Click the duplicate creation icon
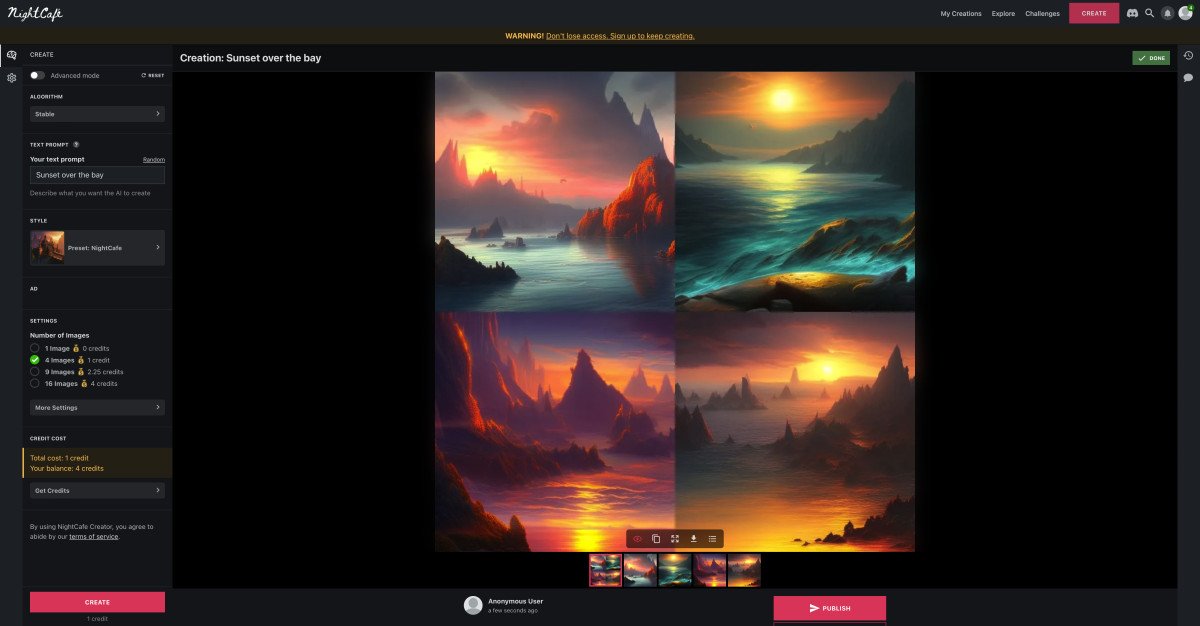The height and width of the screenshot is (626, 1200). (x=656, y=539)
